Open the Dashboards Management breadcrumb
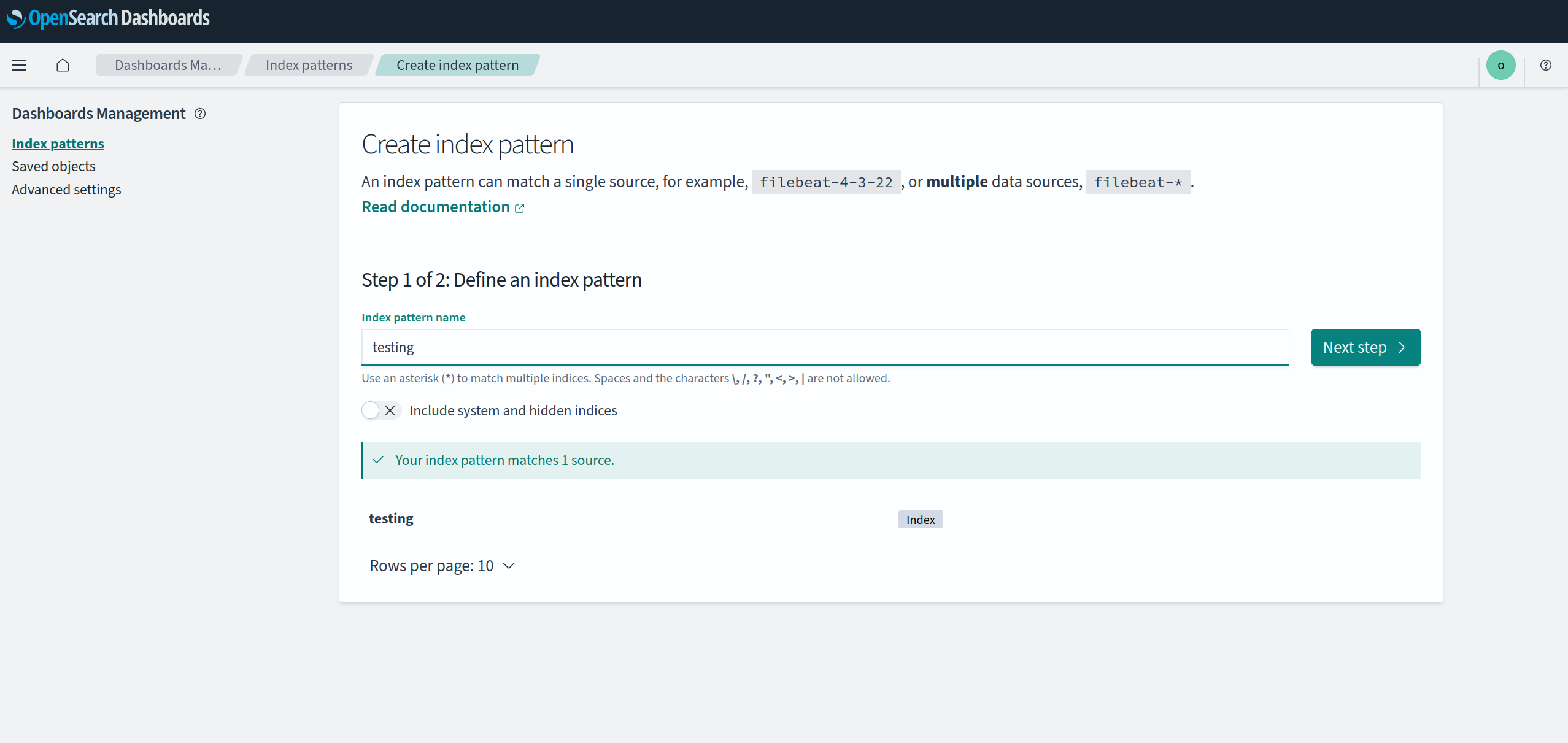This screenshot has width=1568, height=743. (169, 64)
